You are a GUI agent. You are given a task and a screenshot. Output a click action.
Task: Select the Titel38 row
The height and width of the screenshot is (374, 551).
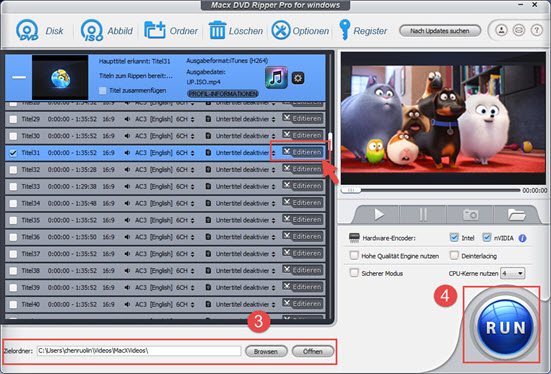(165, 271)
